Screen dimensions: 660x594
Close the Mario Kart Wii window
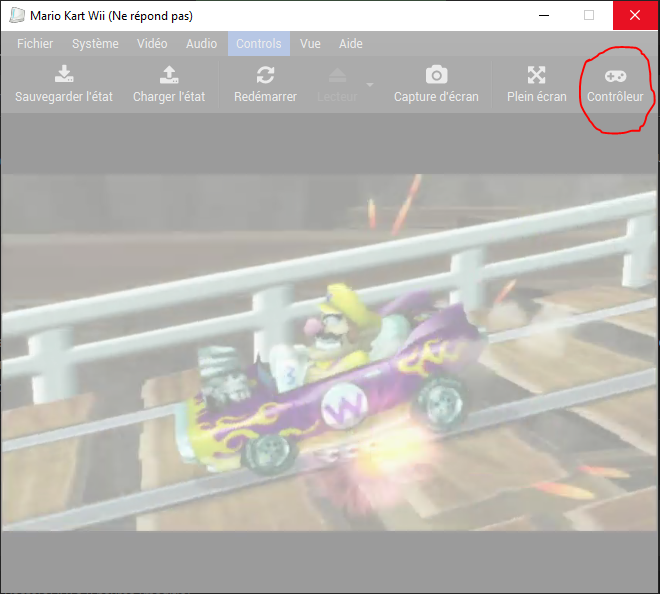click(x=635, y=16)
